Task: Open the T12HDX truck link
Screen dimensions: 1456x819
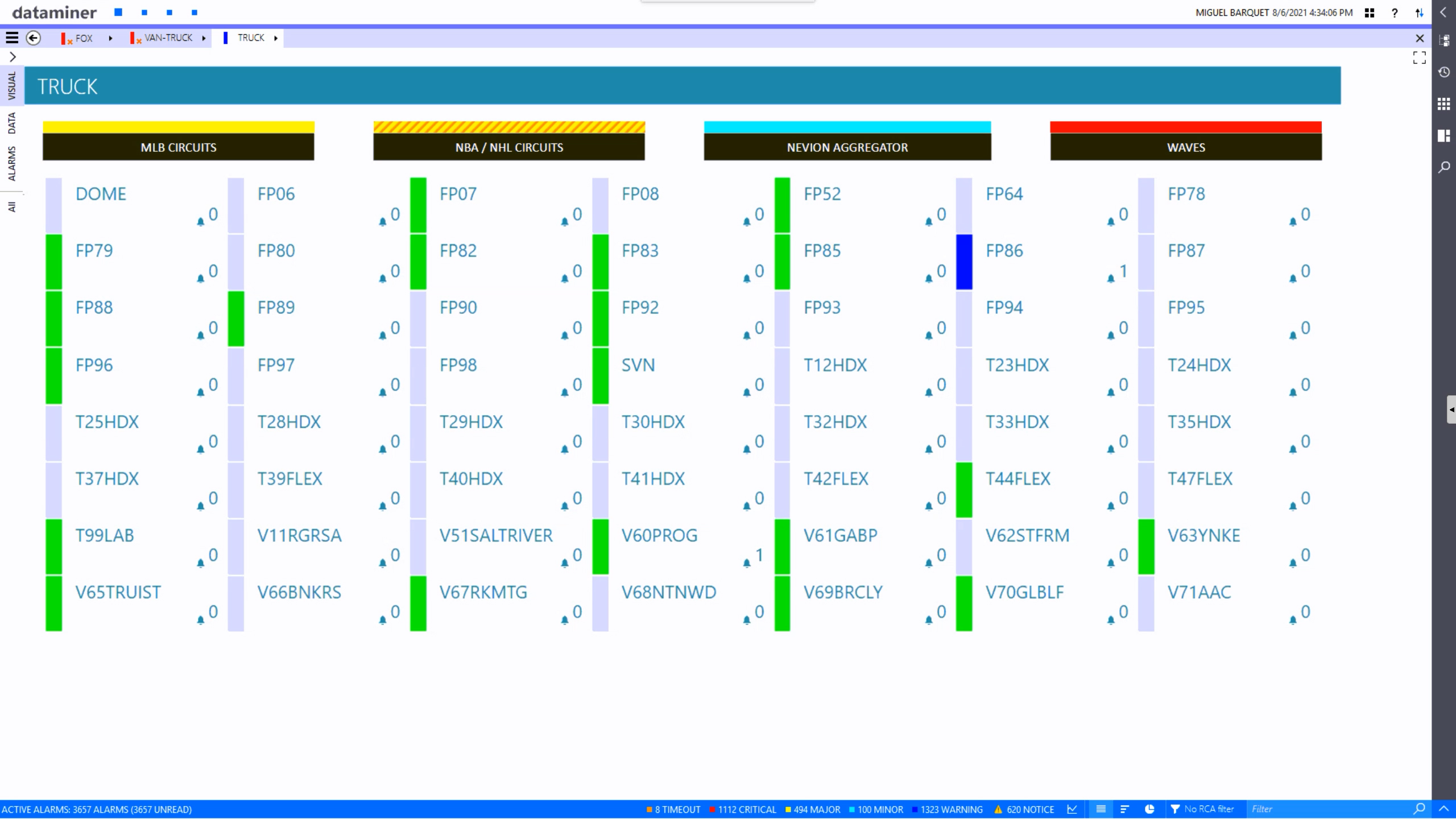Action: coord(835,365)
